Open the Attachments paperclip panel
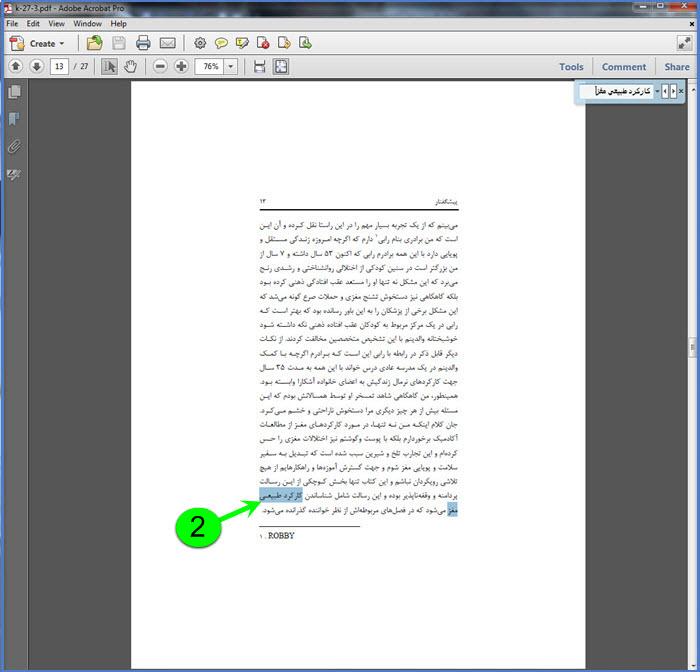 tap(14, 147)
